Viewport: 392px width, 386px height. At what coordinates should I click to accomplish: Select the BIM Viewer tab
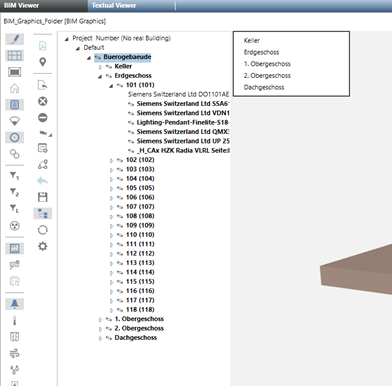(x=21, y=5)
